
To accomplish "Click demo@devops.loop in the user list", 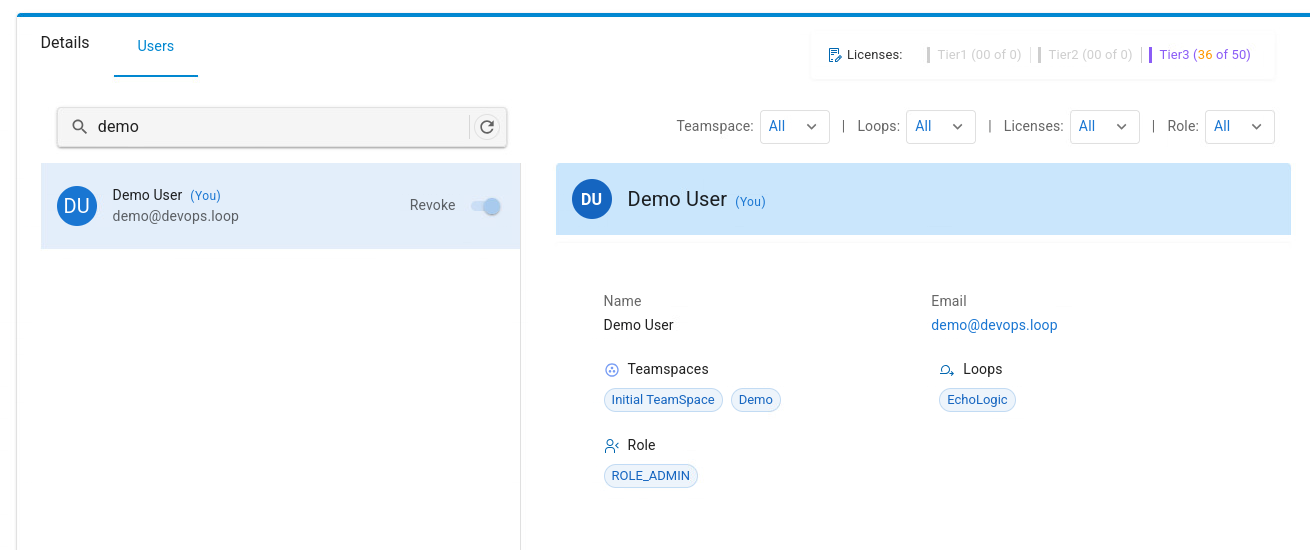I will (x=176, y=216).
